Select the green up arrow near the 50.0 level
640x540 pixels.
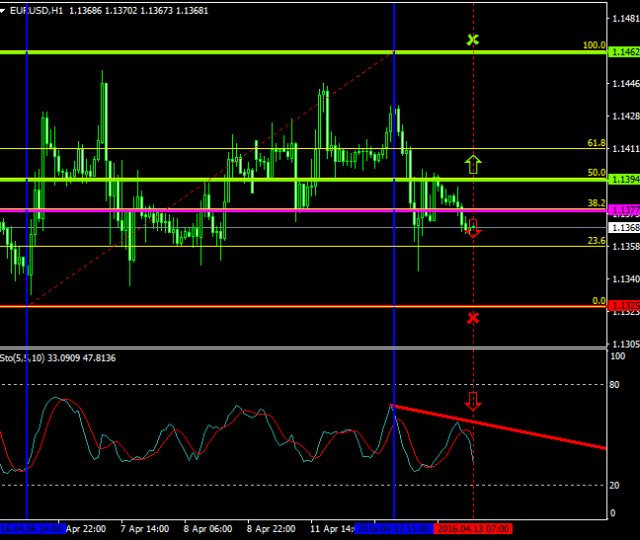(473, 164)
